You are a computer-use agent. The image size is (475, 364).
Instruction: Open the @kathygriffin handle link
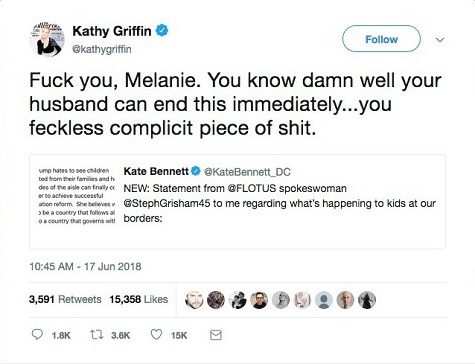click(102, 49)
